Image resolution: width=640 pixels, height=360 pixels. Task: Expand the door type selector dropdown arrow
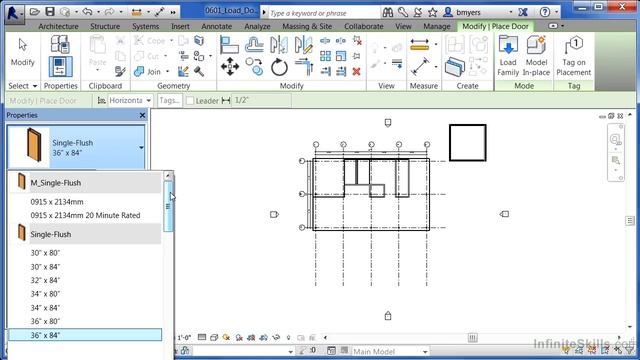pos(141,147)
